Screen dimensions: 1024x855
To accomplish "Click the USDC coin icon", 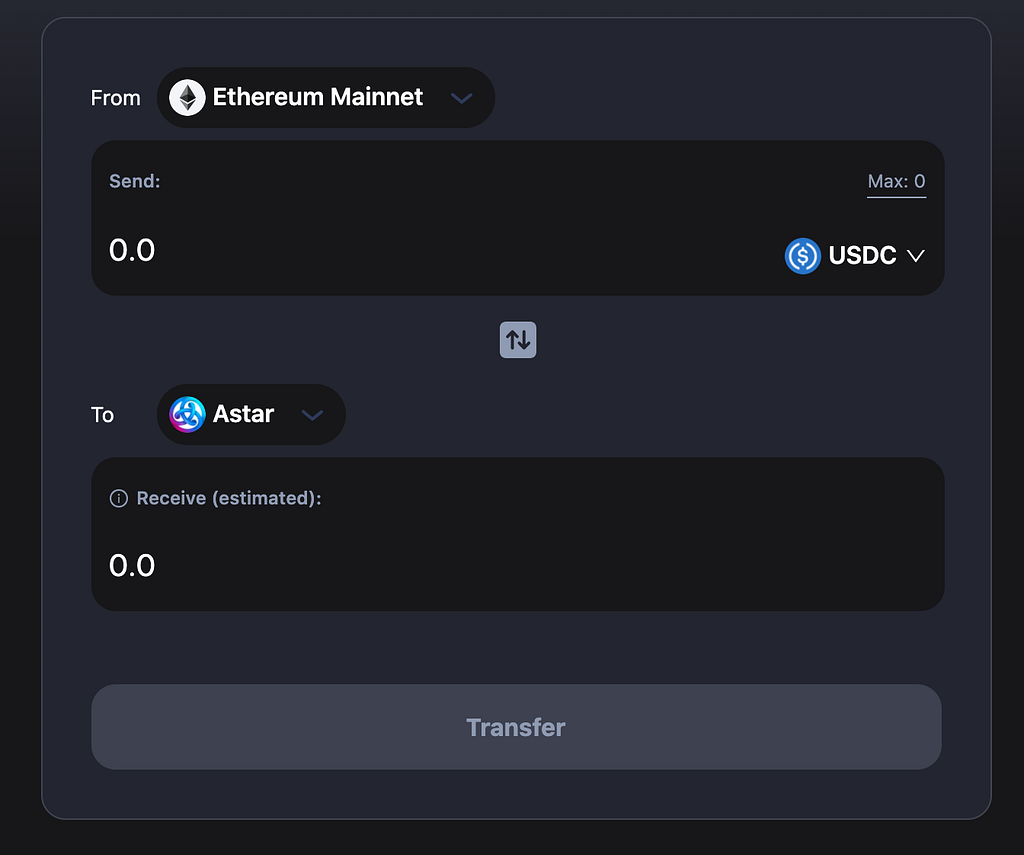I will pyautogui.click(x=803, y=255).
